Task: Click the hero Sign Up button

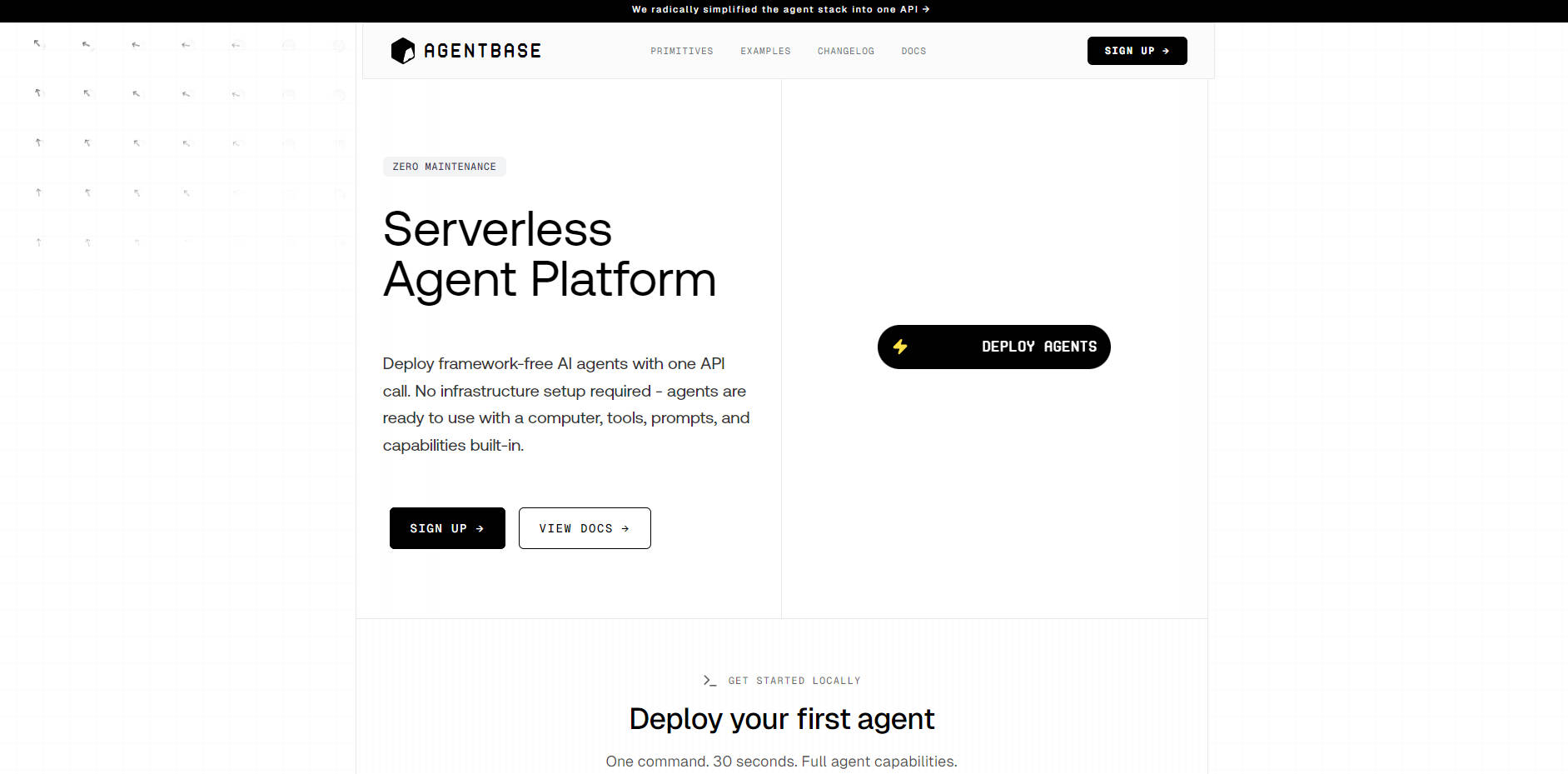Action: [447, 527]
